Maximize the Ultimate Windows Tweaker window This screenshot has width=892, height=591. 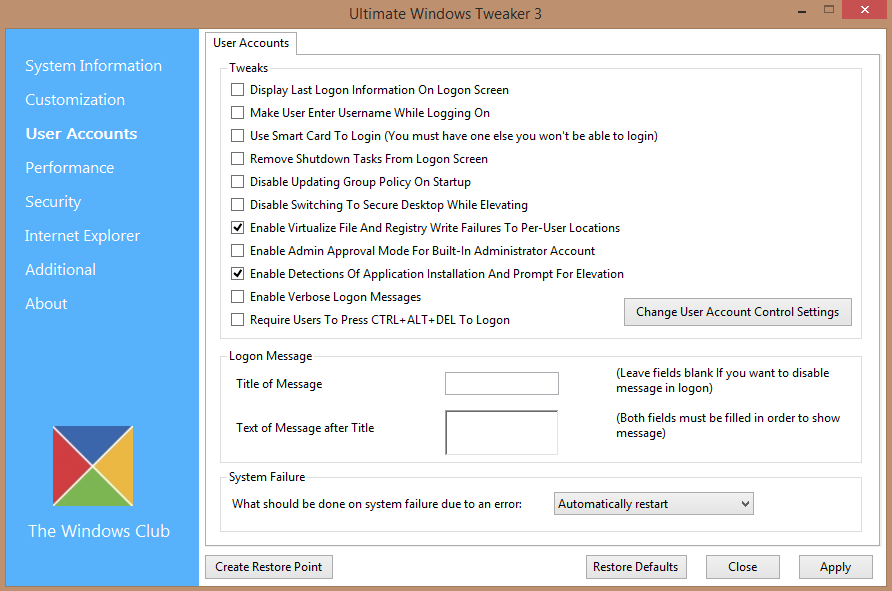pyautogui.click(x=829, y=9)
